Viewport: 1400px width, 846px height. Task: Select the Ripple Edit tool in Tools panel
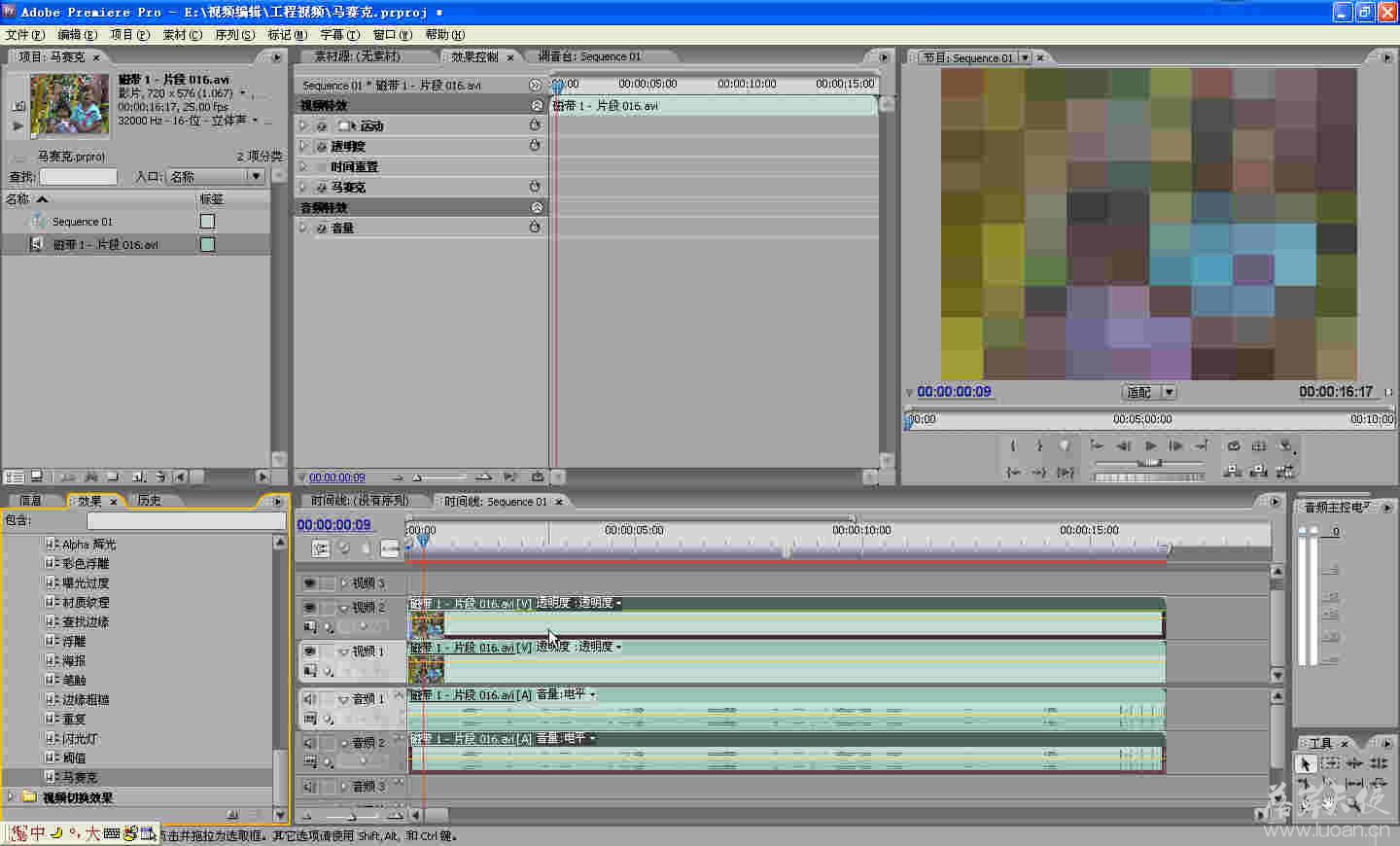click(x=1353, y=763)
